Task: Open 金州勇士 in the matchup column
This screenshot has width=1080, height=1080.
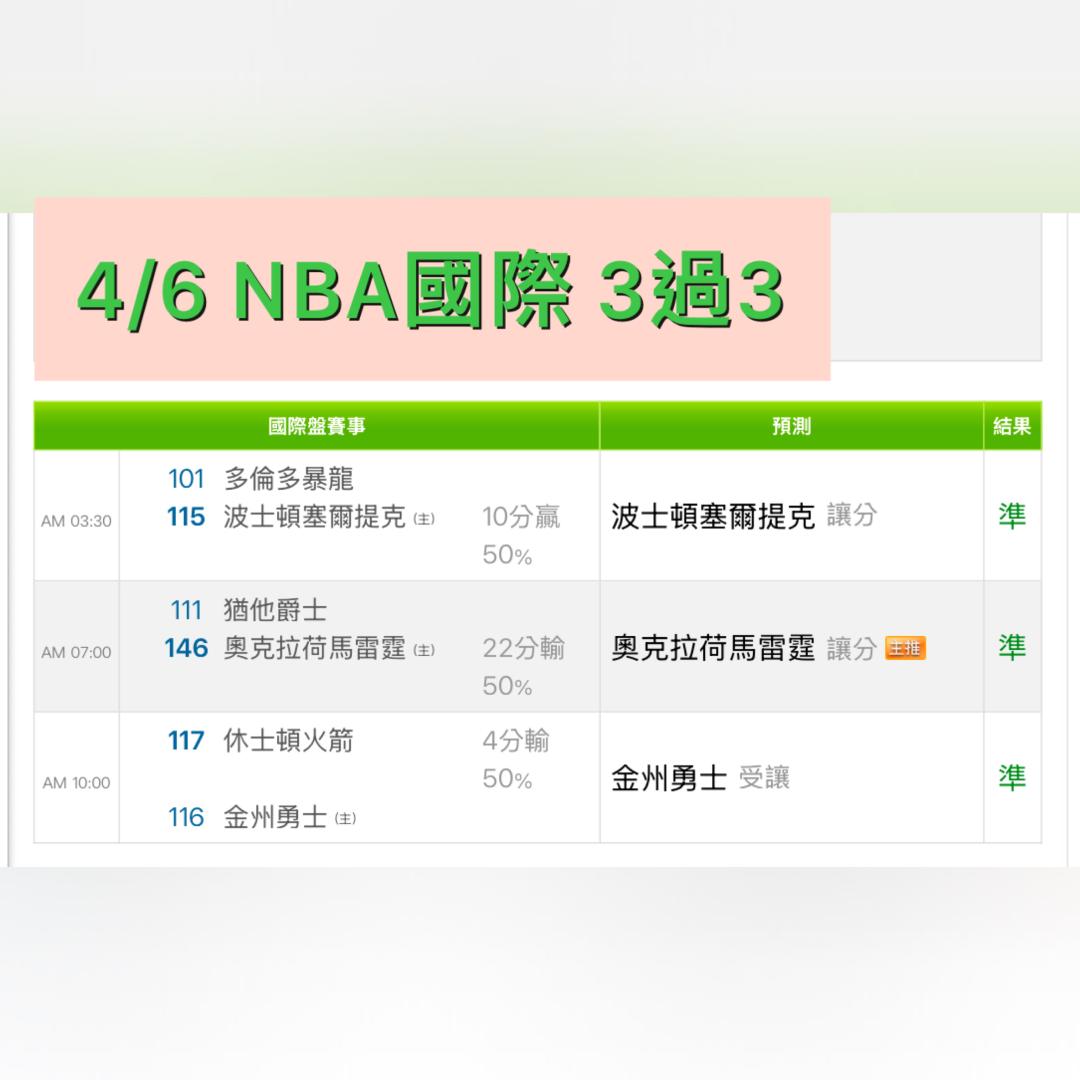Action: [275, 818]
